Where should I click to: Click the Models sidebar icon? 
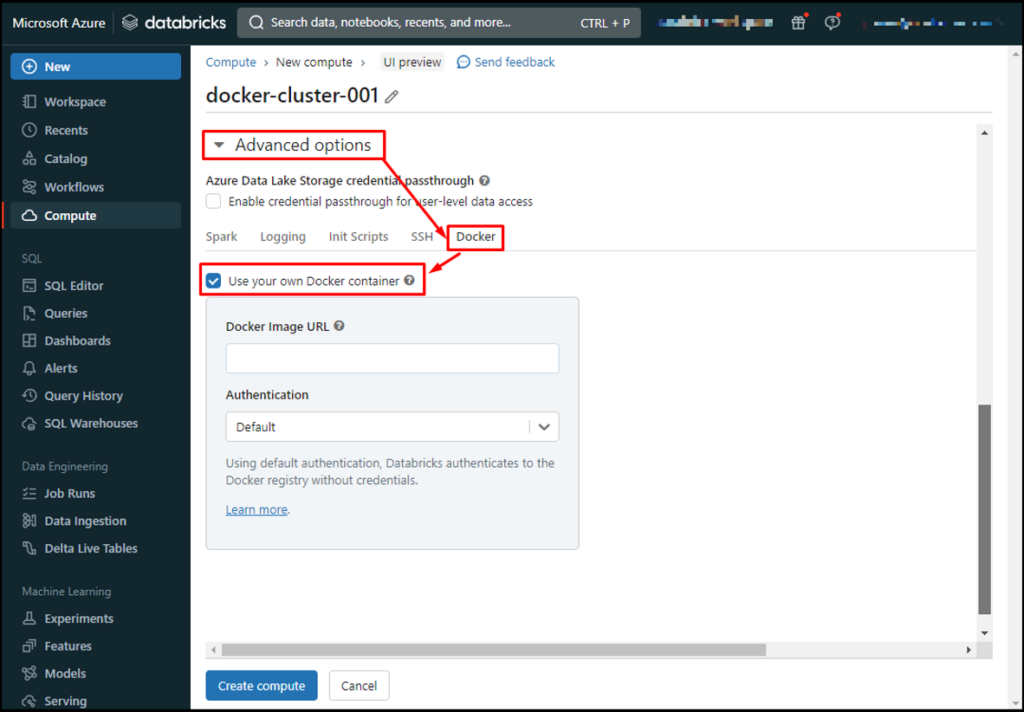tap(29, 673)
